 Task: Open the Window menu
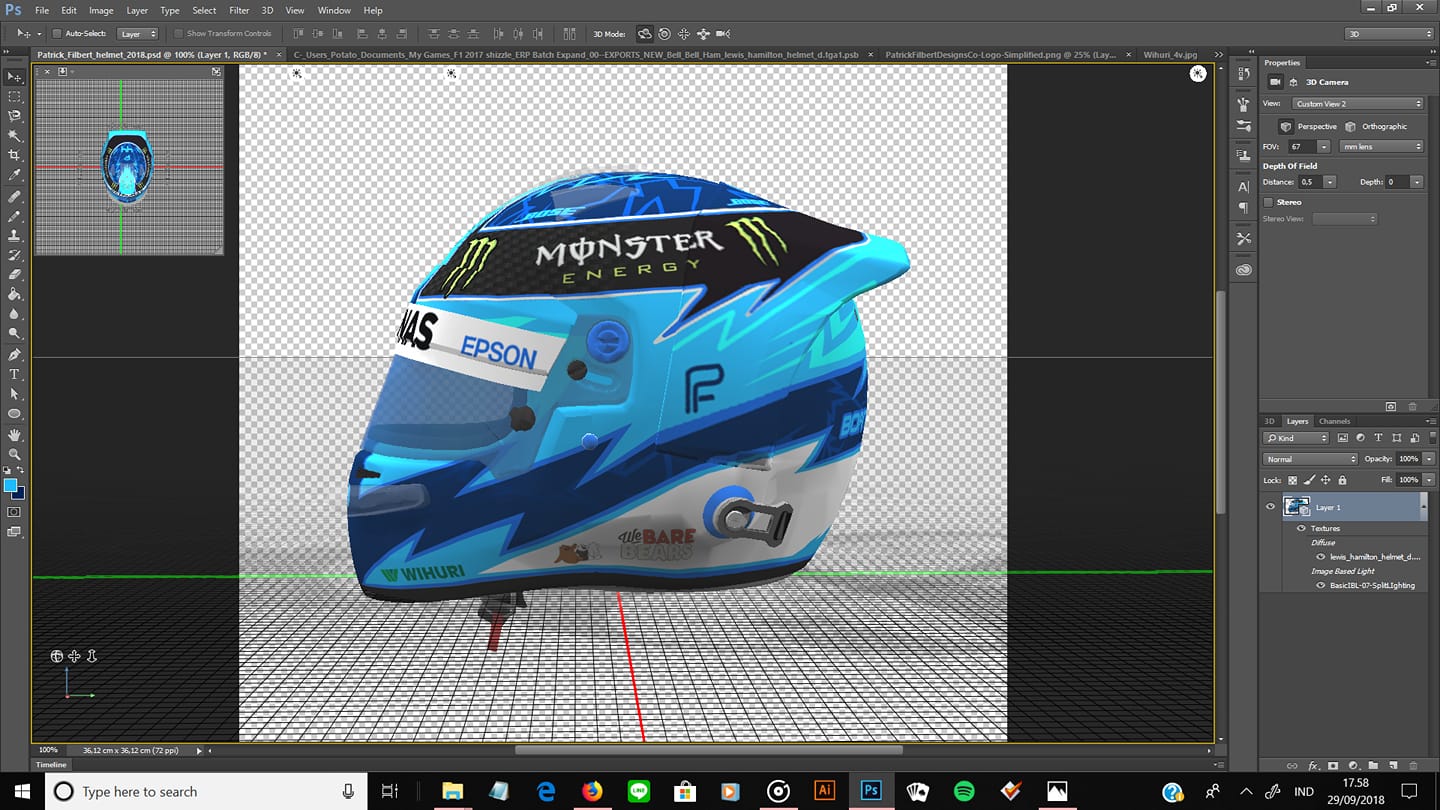(334, 10)
